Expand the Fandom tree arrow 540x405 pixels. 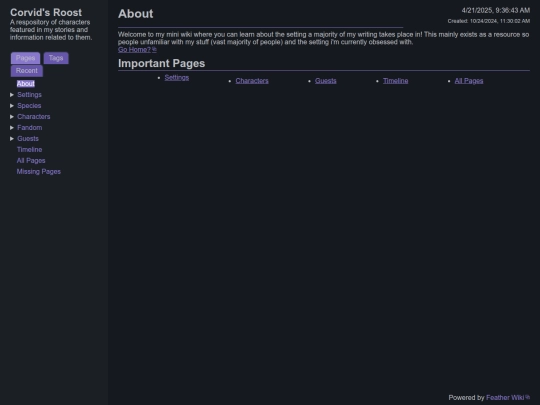pyautogui.click(x=12, y=128)
